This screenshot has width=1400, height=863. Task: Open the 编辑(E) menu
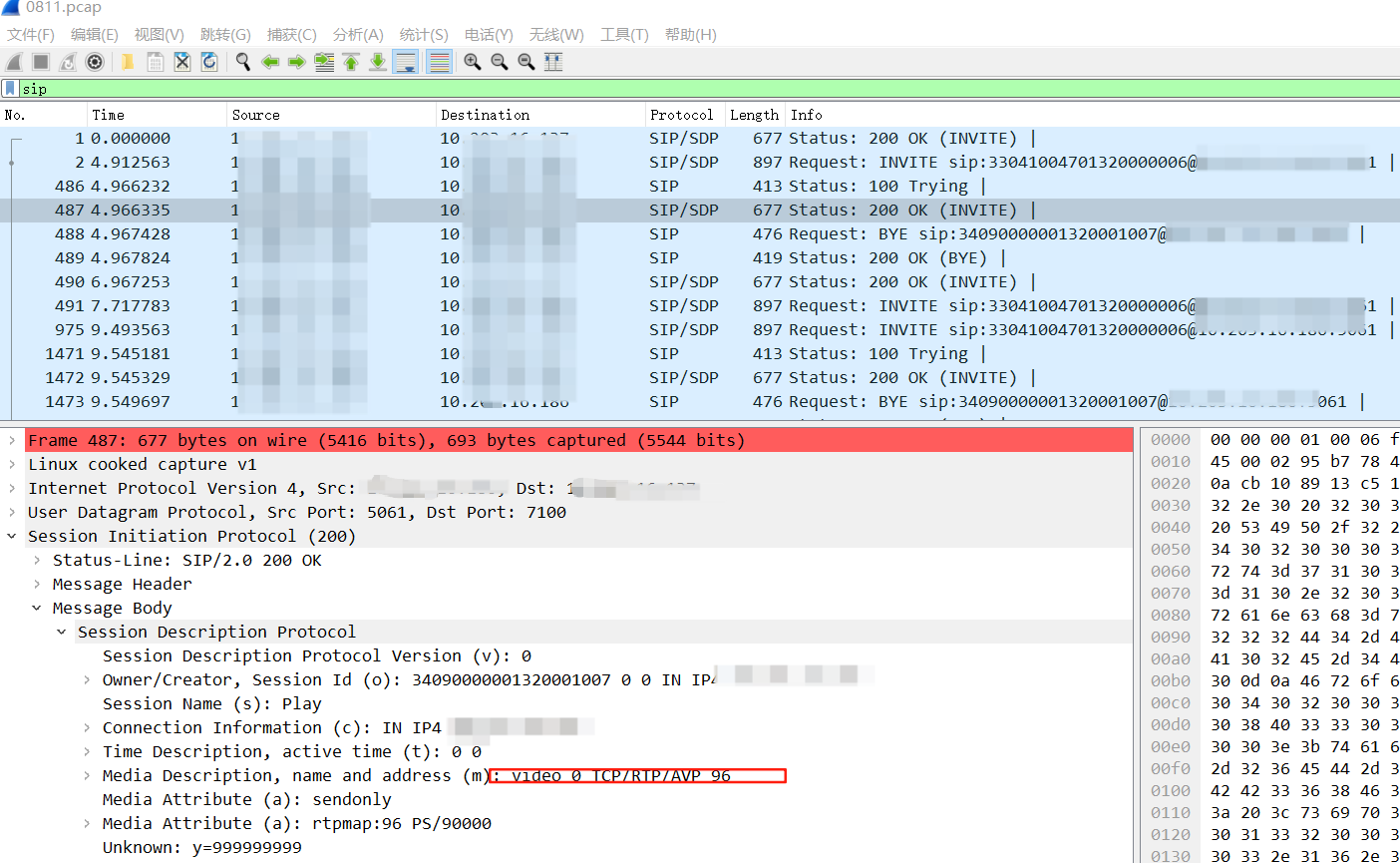95,35
